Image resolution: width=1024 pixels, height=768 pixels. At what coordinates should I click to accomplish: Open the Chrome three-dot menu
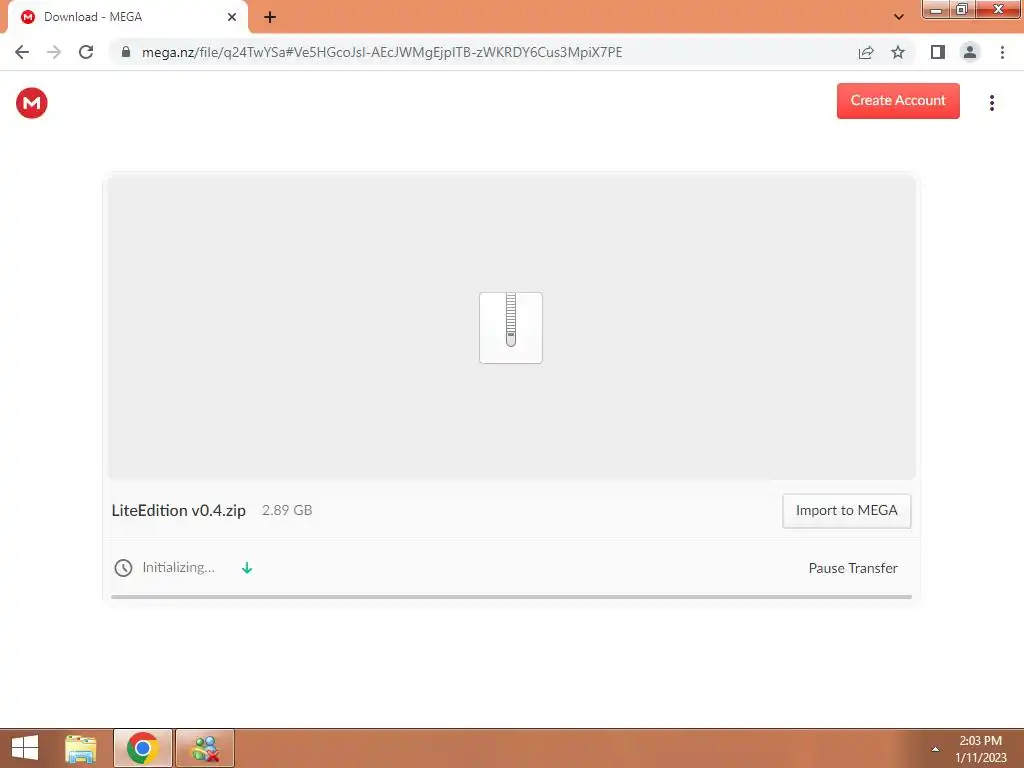(1002, 52)
